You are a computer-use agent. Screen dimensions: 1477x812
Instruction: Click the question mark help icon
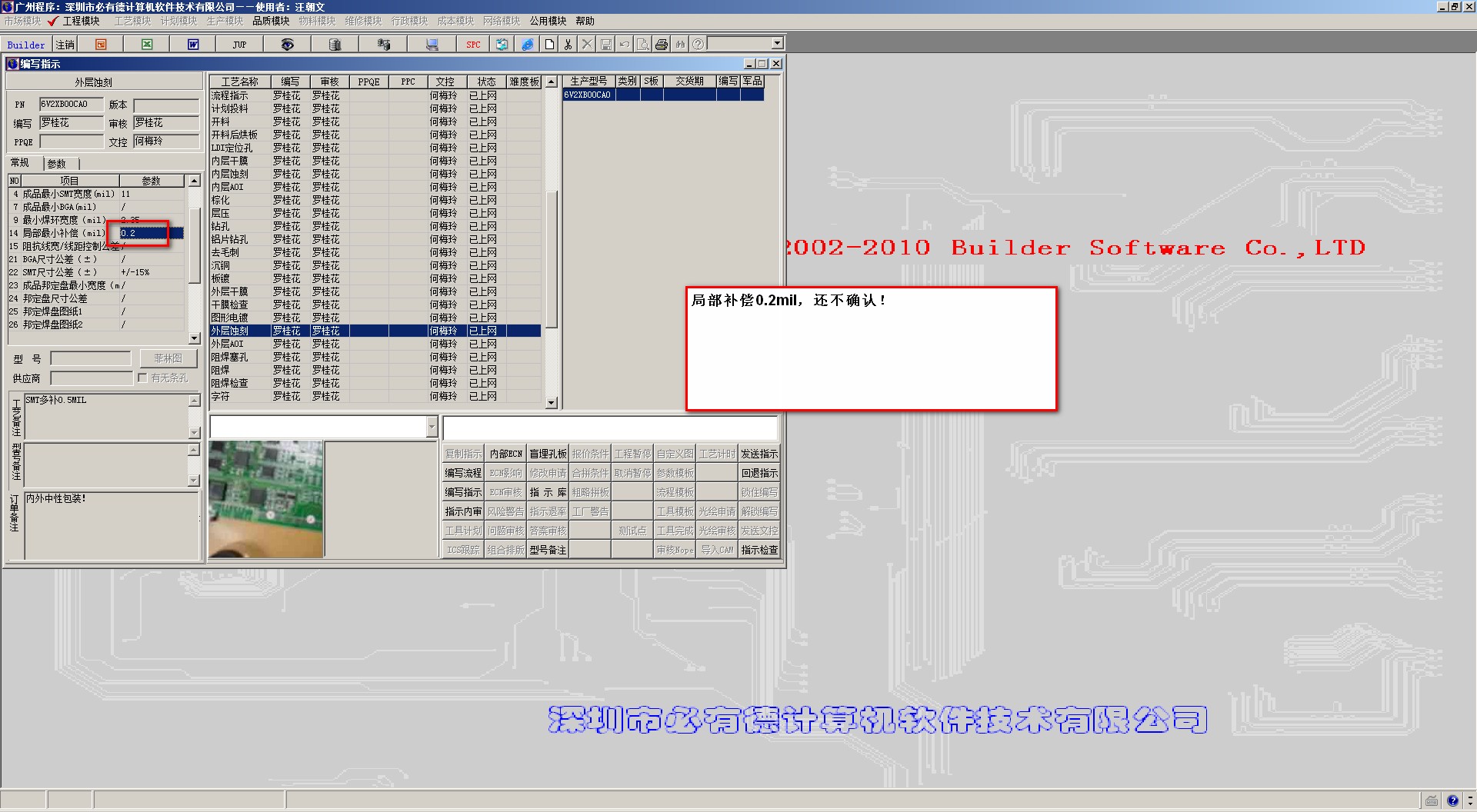pyautogui.click(x=698, y=45)
